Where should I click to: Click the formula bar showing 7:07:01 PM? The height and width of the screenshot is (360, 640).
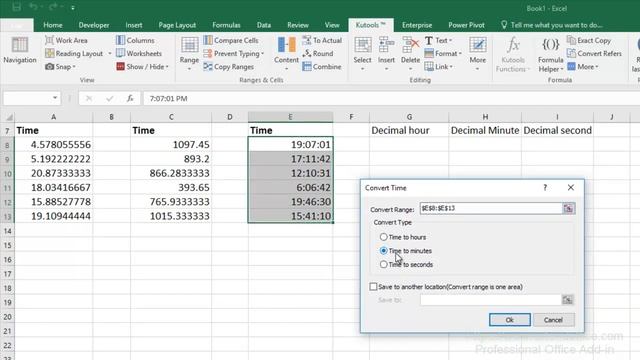(391, 98)
